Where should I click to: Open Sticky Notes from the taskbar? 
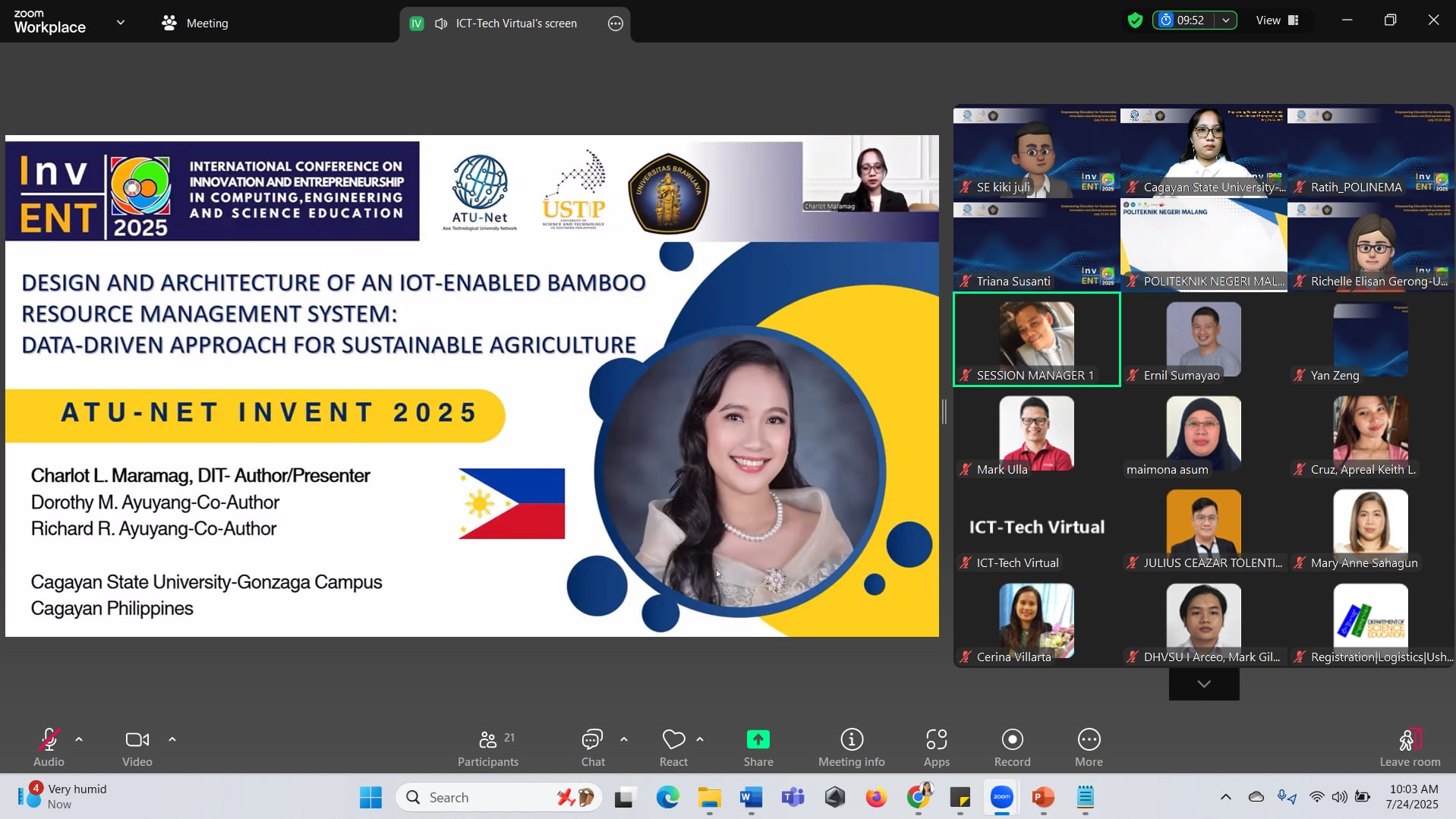(960, 797)
